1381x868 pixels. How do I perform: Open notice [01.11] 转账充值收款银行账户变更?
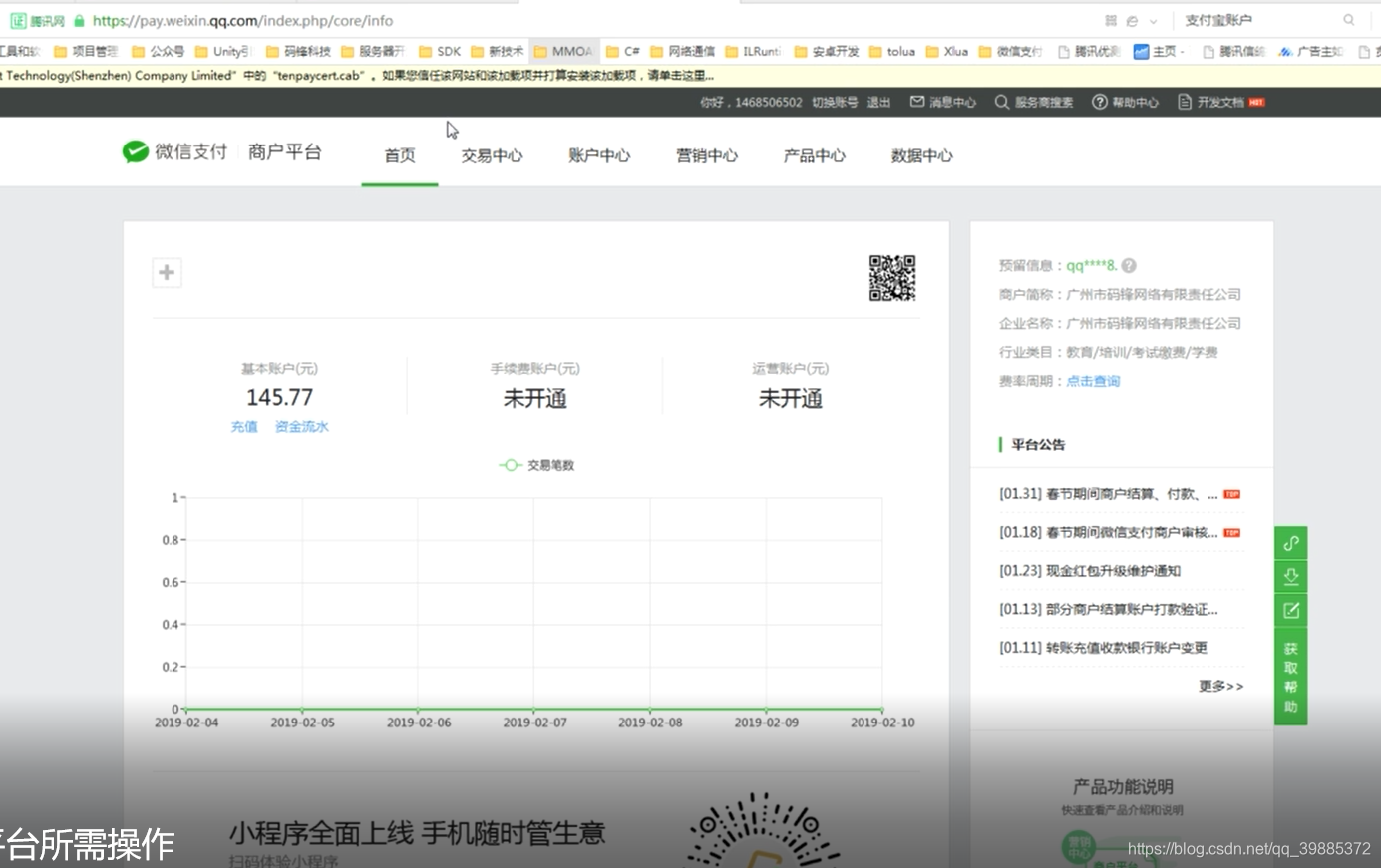tap(1104, 647)
